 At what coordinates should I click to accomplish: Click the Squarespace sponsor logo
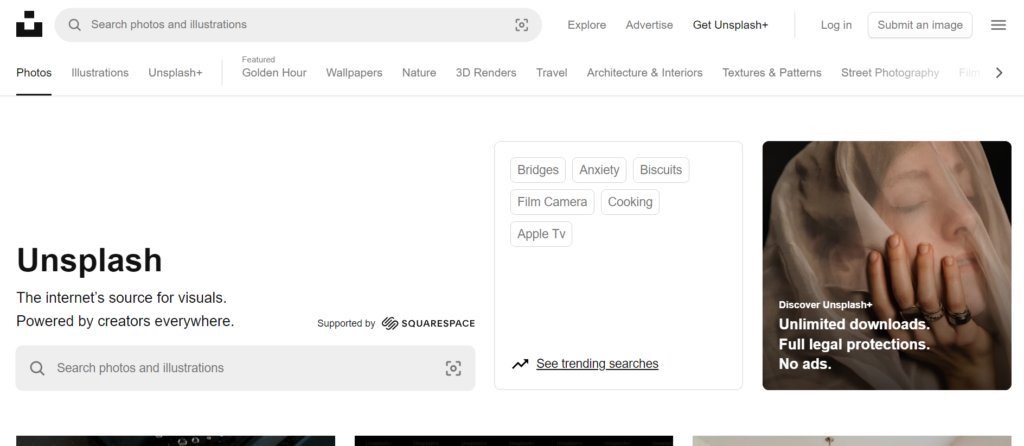point(428,323)
